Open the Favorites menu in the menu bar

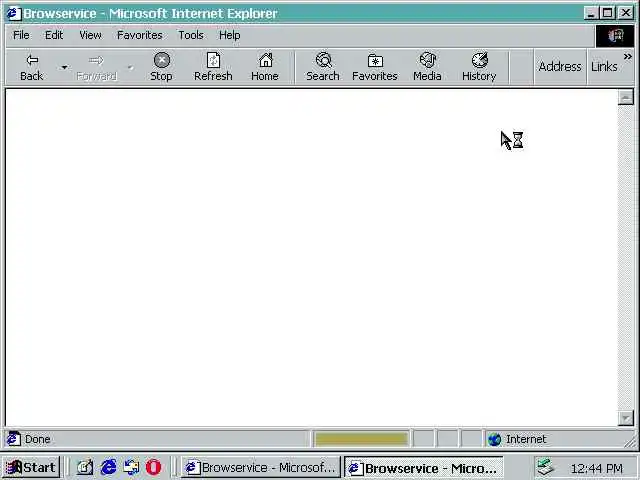point(140,36)
